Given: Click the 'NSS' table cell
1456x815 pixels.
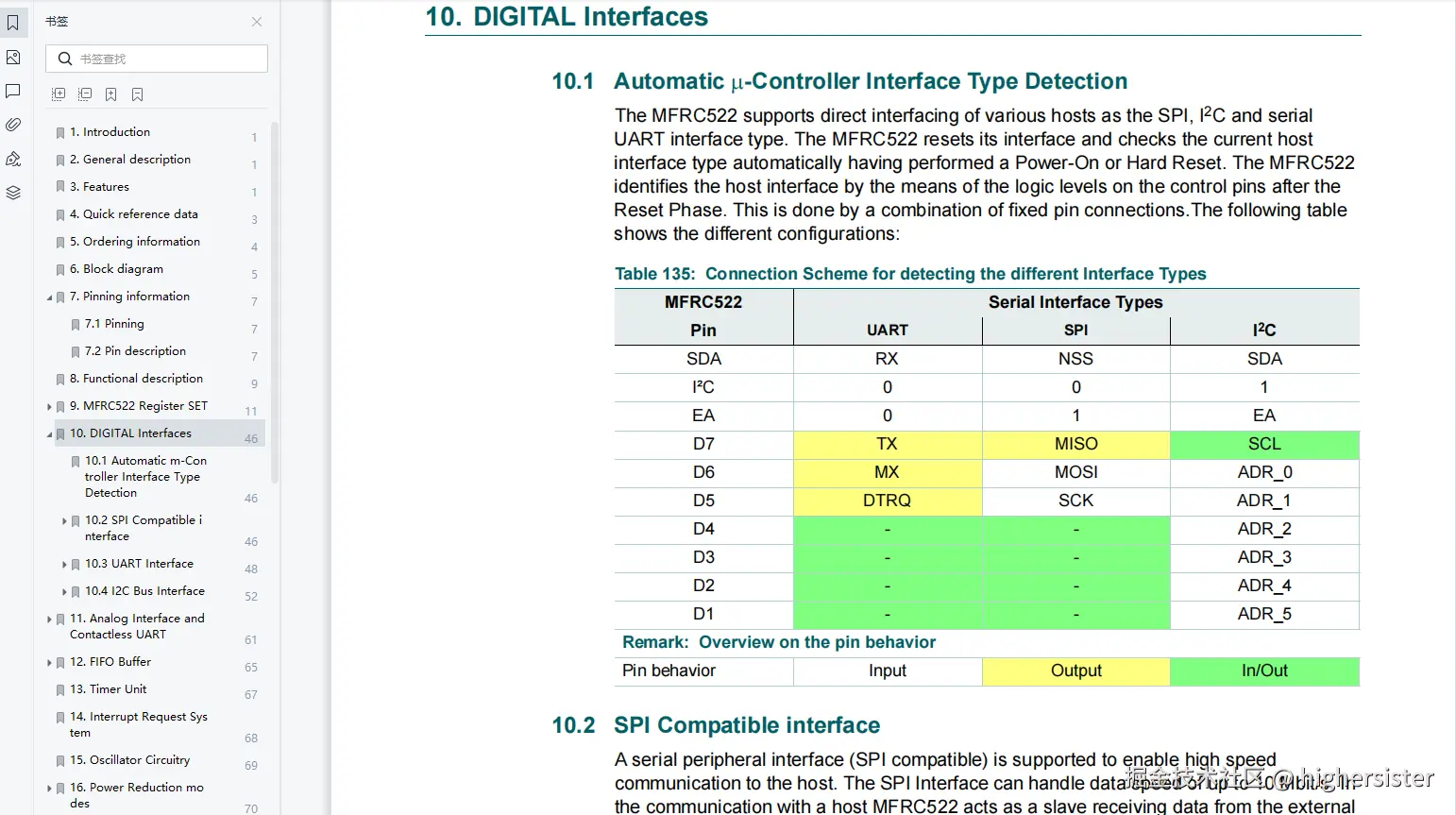Looking at the screenshot, I should [1075, 359].
